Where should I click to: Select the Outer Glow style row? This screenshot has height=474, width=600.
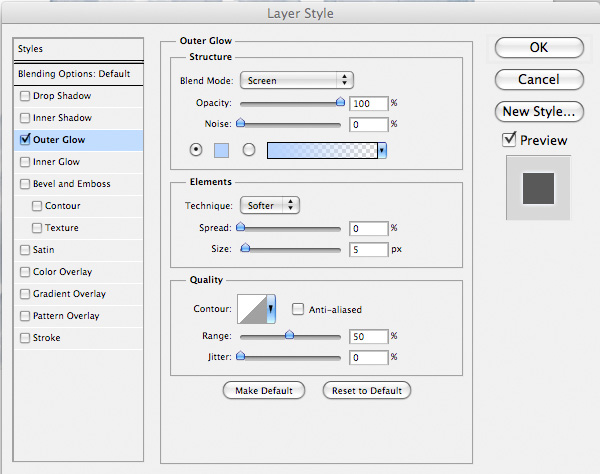click(78, 140)
